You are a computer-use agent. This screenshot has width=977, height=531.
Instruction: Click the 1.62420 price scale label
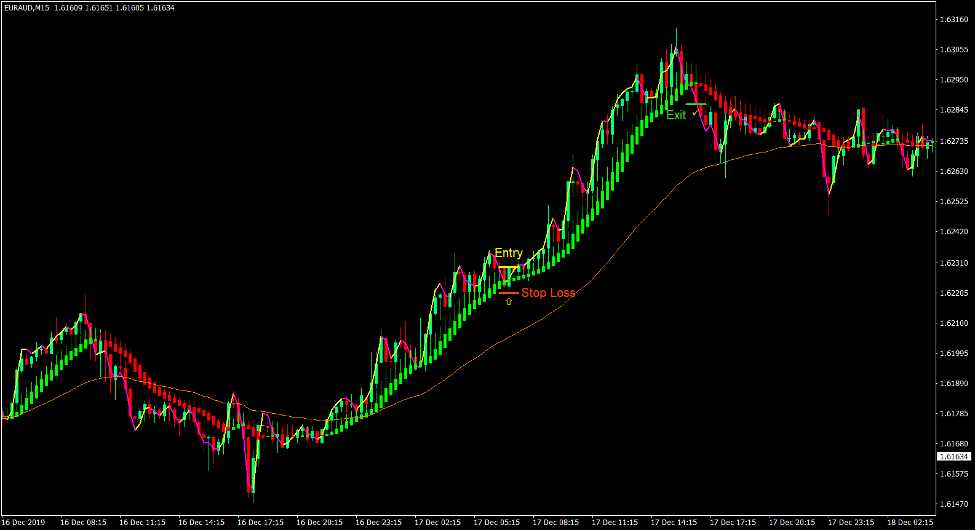tap(953, 232)
